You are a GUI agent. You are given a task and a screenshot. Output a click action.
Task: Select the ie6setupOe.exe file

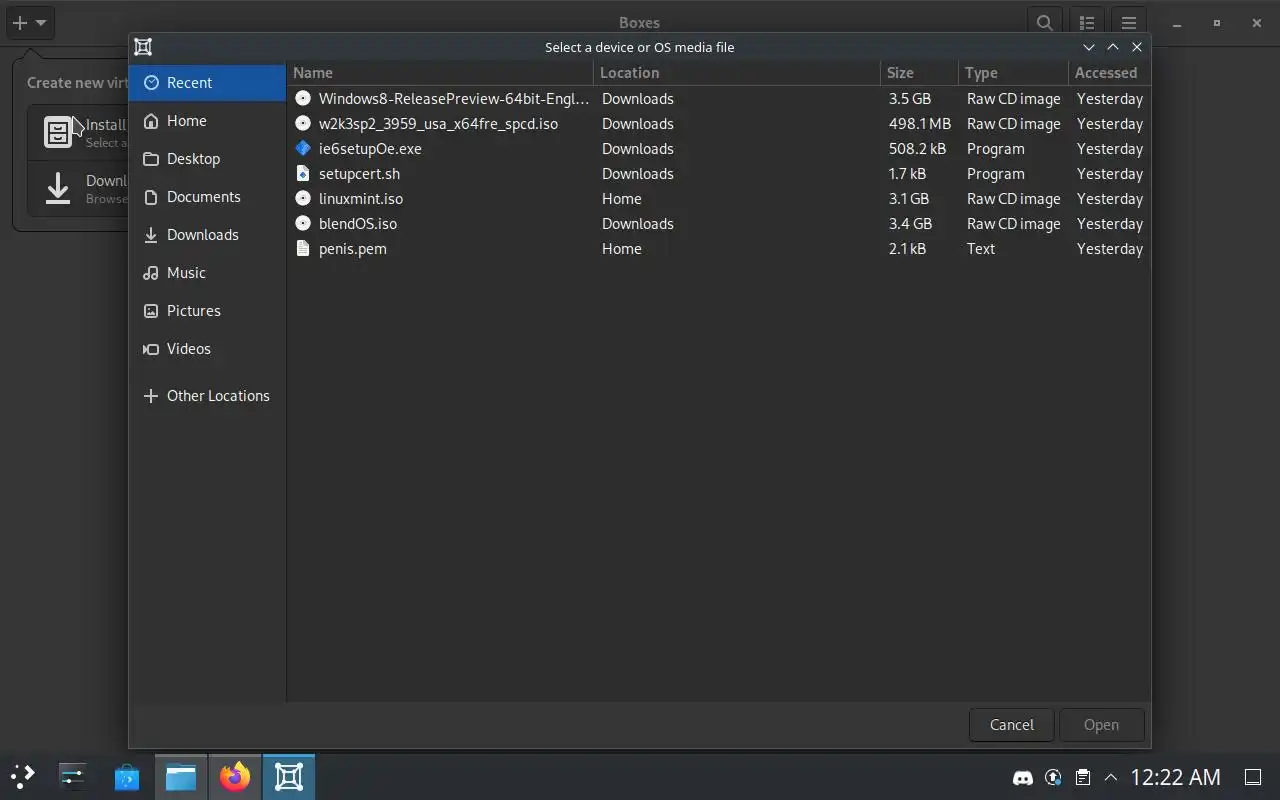(x=718, y=149)
